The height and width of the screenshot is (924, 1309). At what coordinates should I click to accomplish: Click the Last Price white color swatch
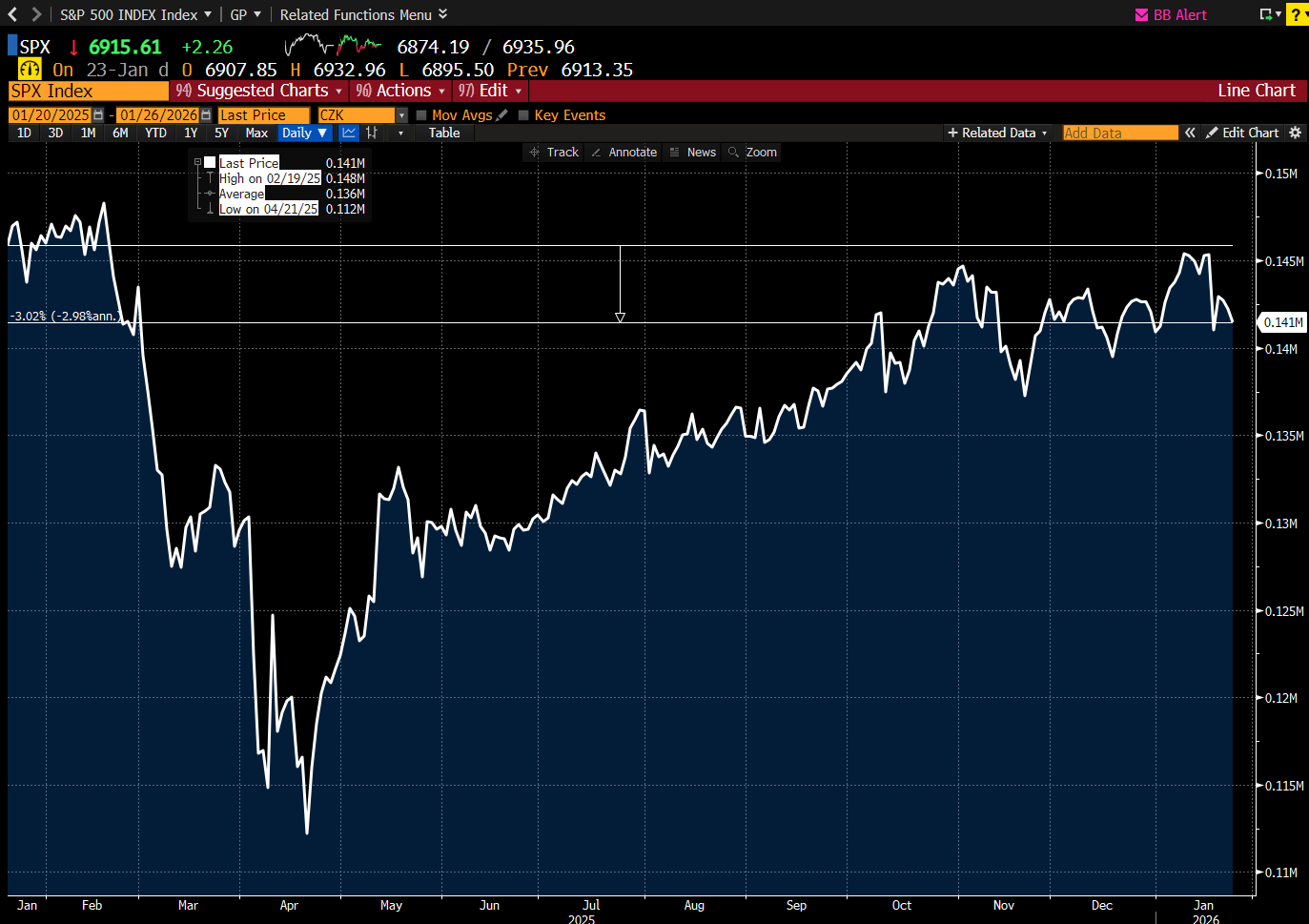[x=210, y=163]
